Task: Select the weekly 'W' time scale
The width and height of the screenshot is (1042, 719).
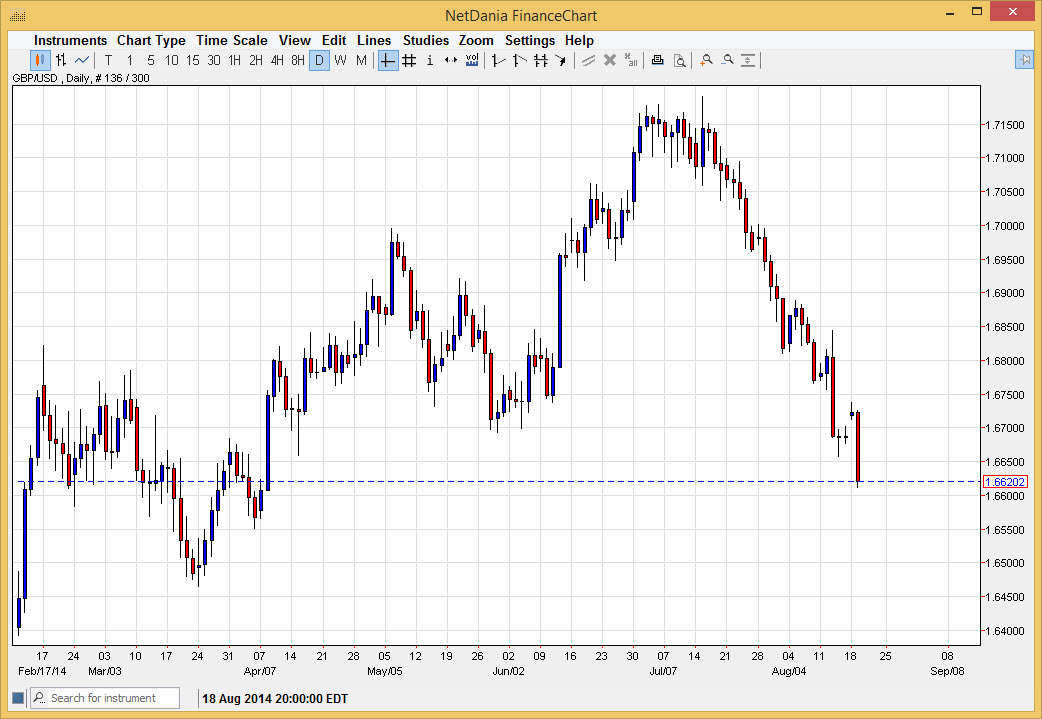Action: pos(340,60)
